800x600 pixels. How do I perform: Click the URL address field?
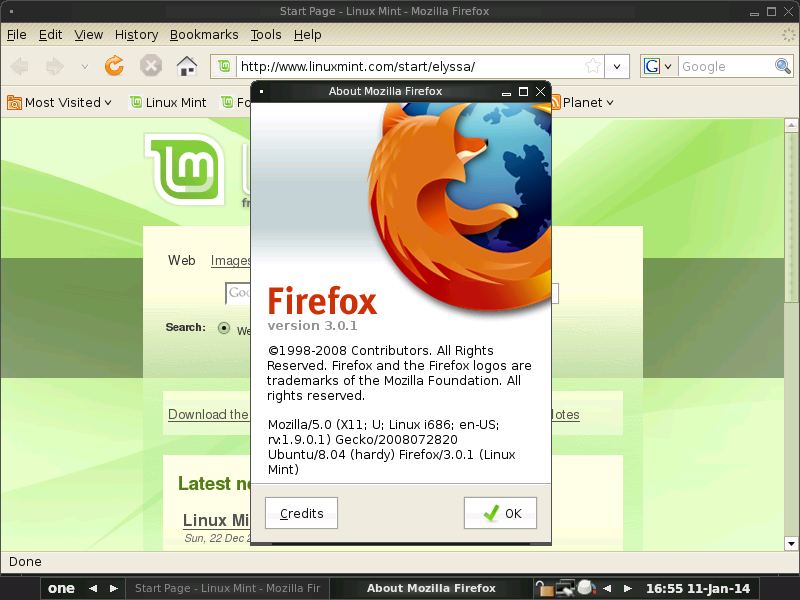coord(410,66)
